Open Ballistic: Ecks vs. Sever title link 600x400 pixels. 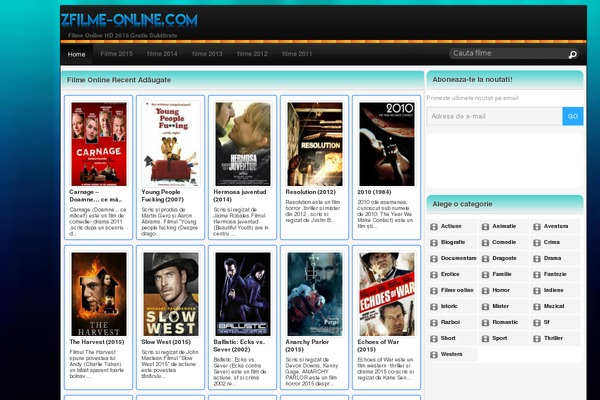click(x=239, y=346)
